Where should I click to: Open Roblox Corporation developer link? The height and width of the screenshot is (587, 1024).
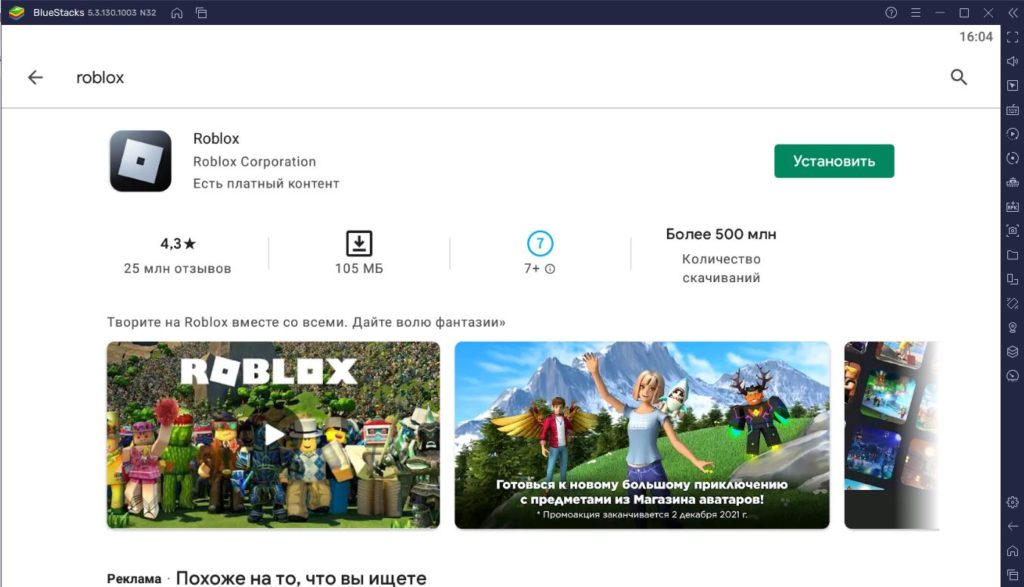[x=254, y=161]
